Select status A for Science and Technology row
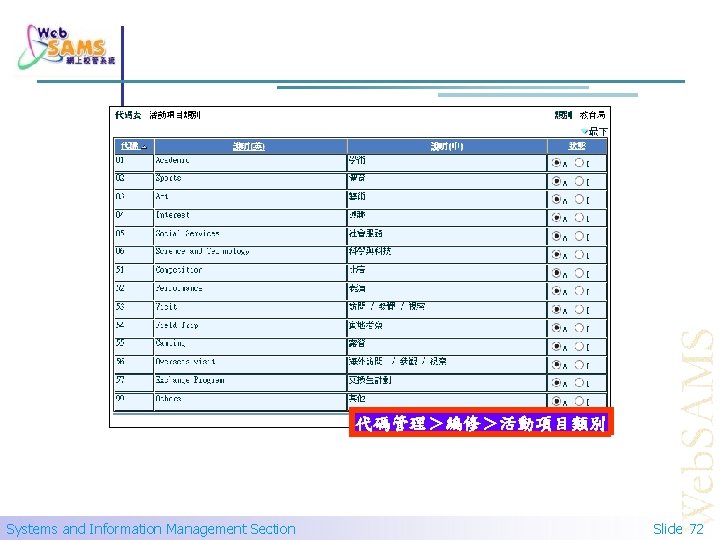Screen dimensions: 720x540 point(556,254)
